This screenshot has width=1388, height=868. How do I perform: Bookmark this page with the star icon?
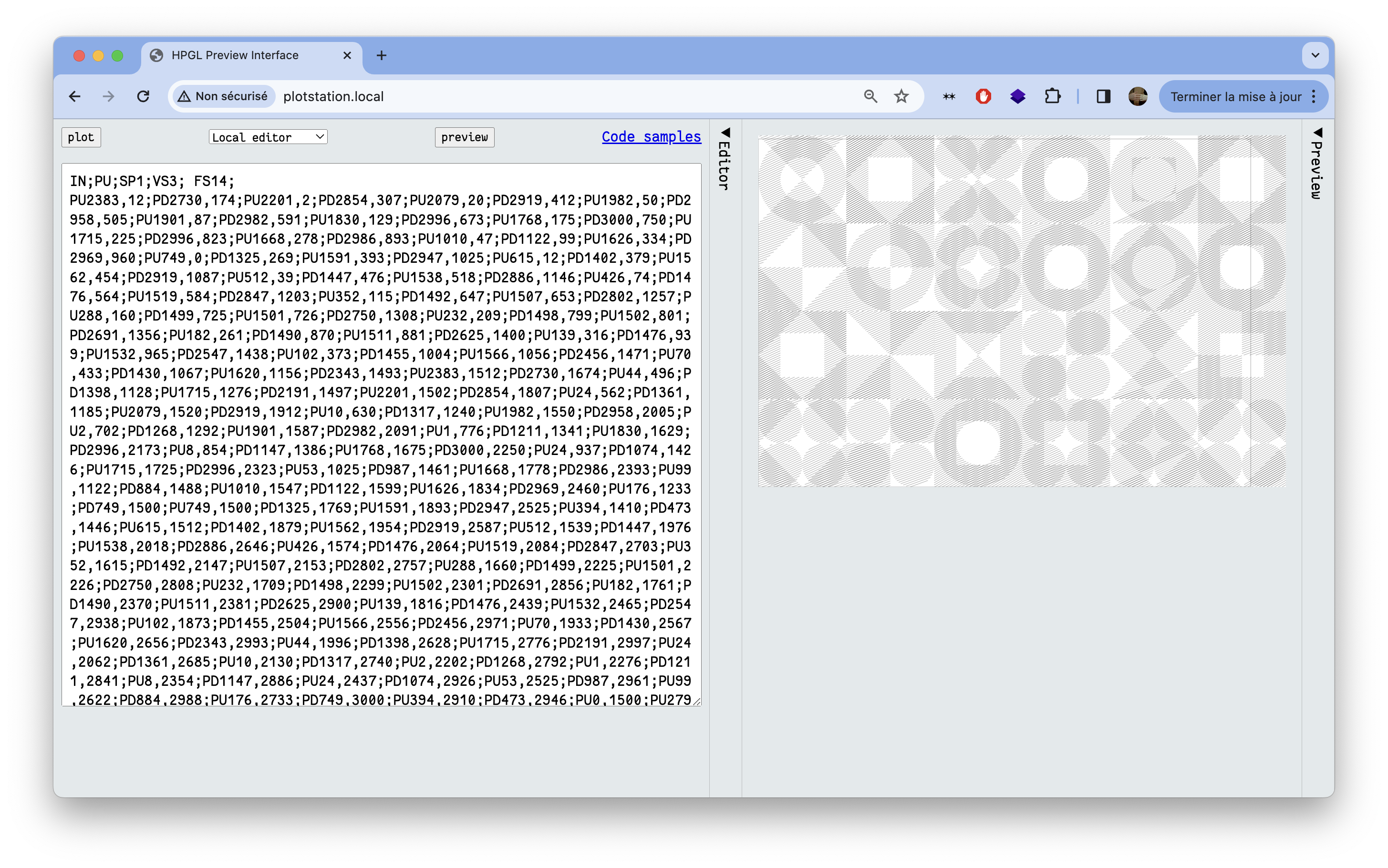pos(901,96)
